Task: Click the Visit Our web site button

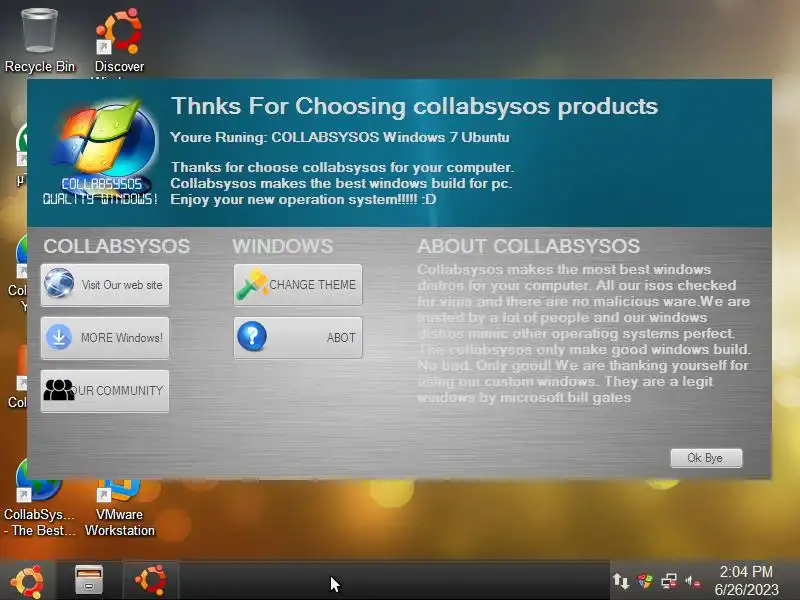Action: click(105, 285)
